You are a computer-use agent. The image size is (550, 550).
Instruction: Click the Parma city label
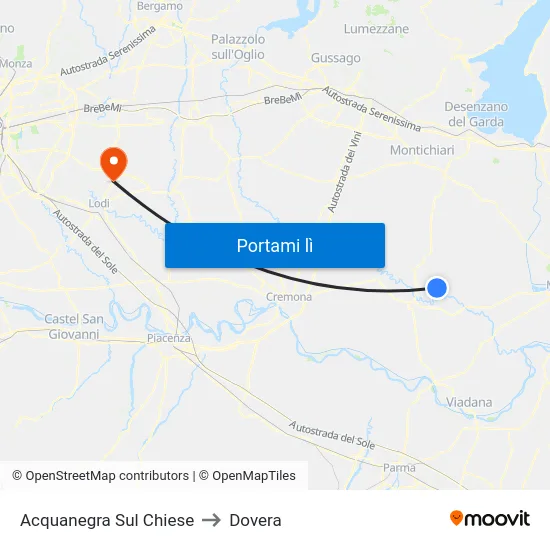tap(399, 468)
